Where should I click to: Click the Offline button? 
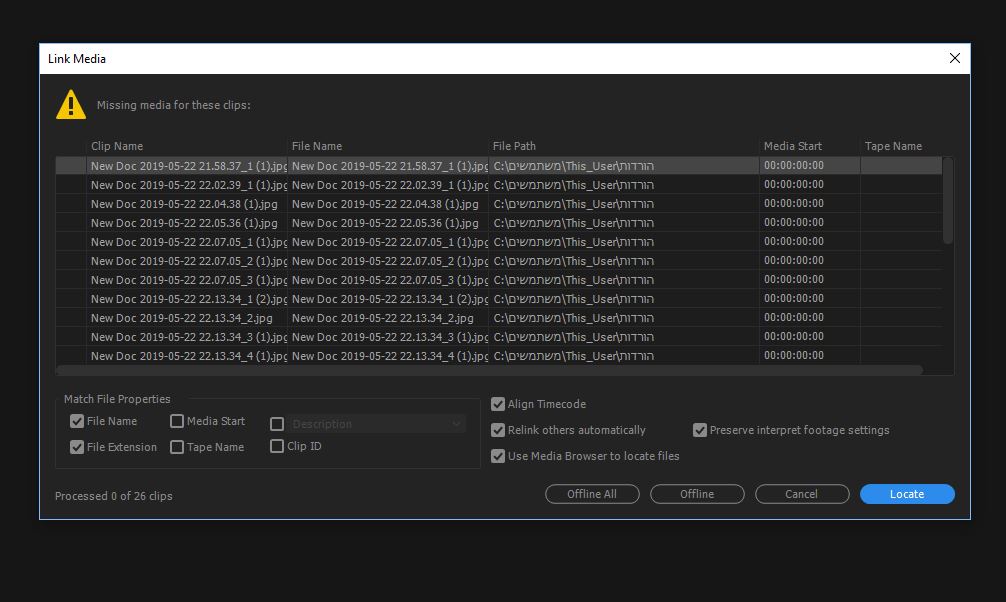pos(697,494)
